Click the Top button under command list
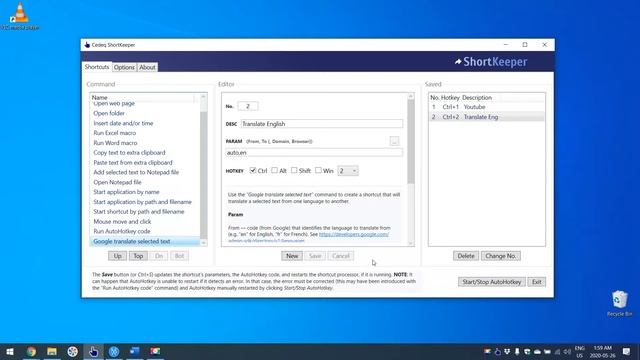Screen dimensions: 640x360 coord(138,256)
